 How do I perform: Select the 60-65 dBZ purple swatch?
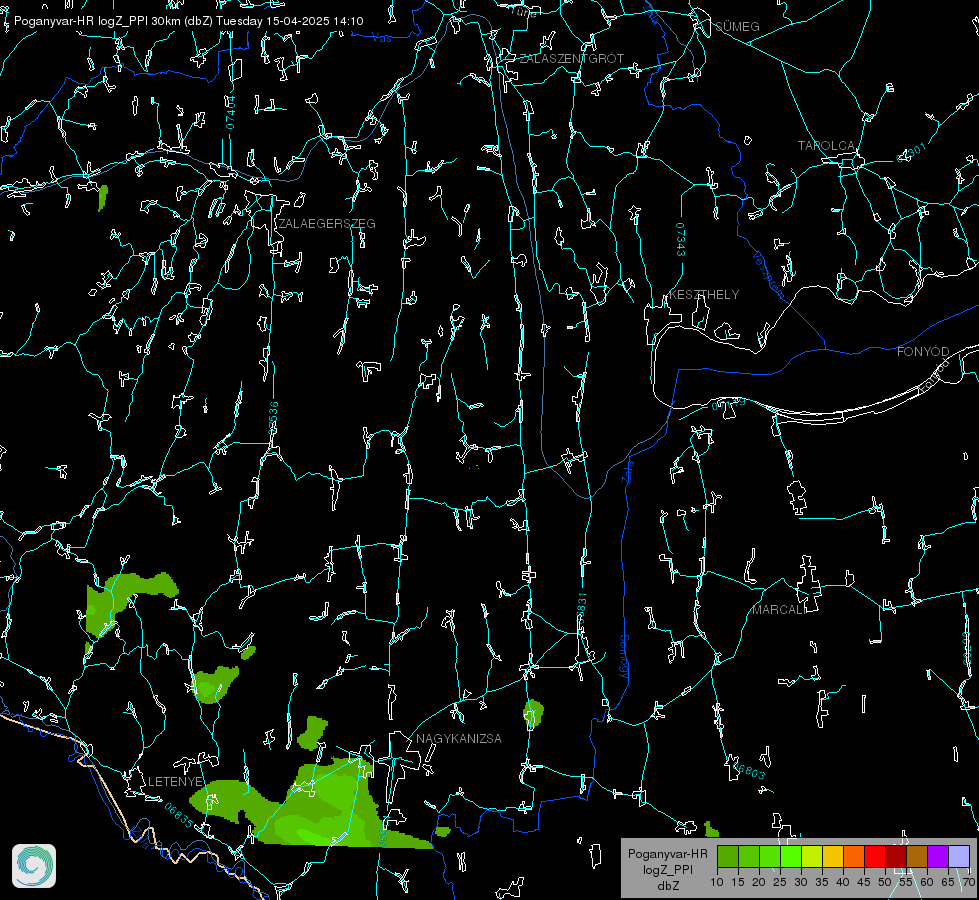(938, 856)
